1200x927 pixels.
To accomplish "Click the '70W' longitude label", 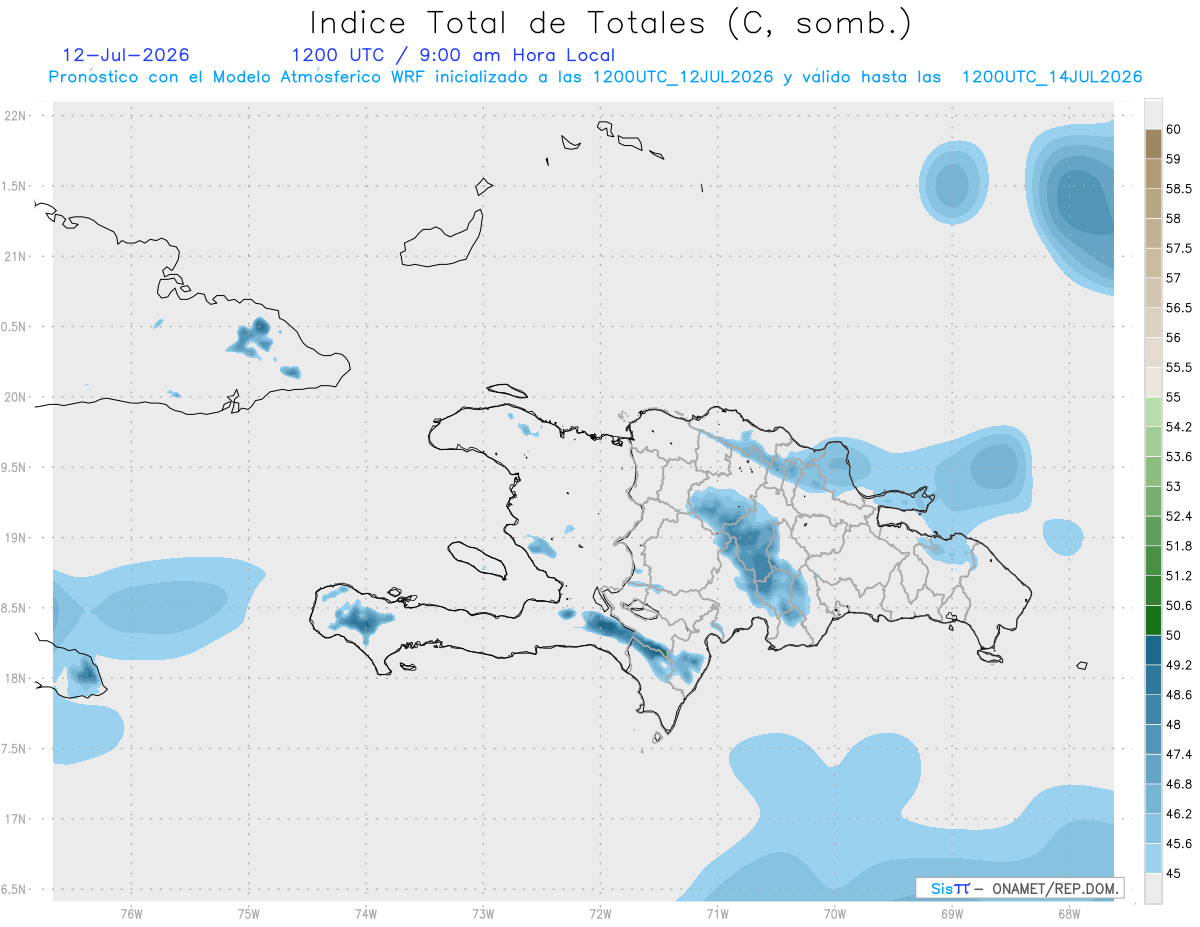I will [x=835, y=913].
